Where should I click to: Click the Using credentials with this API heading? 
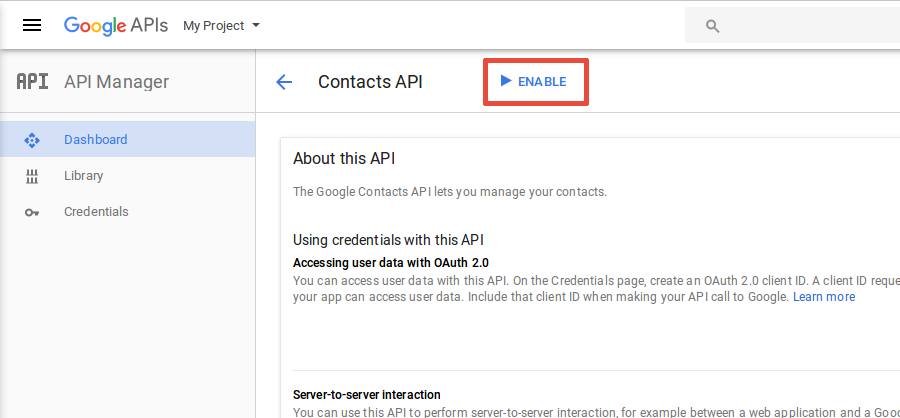point(389,239)
